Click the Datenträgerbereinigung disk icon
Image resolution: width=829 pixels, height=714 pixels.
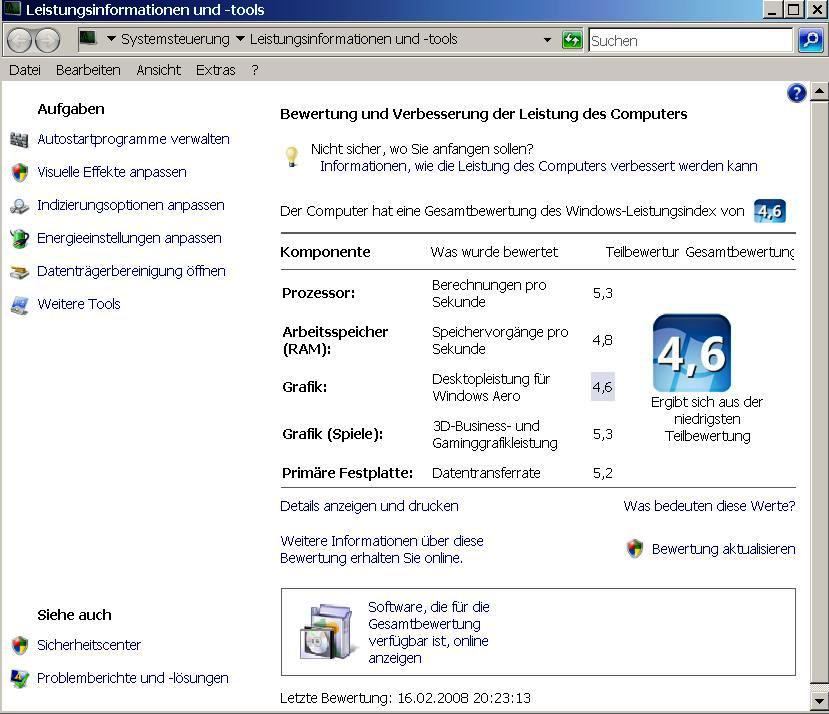click(20, 272)
